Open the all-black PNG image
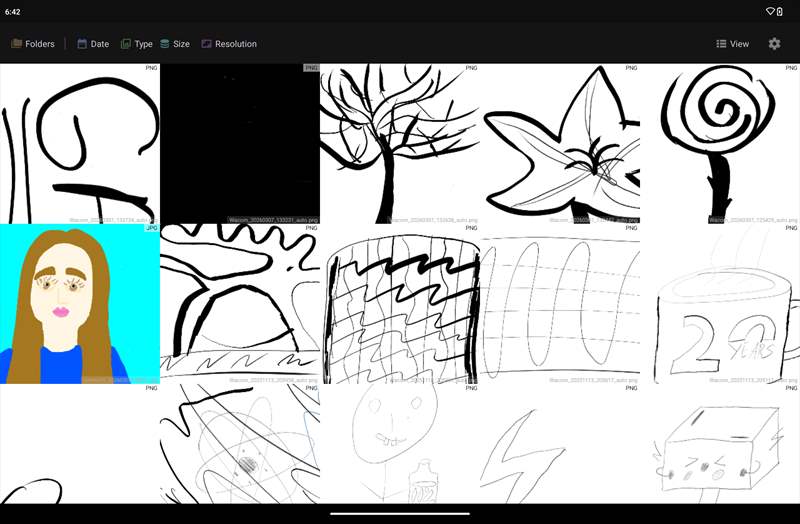 click(x=240, y=144)
